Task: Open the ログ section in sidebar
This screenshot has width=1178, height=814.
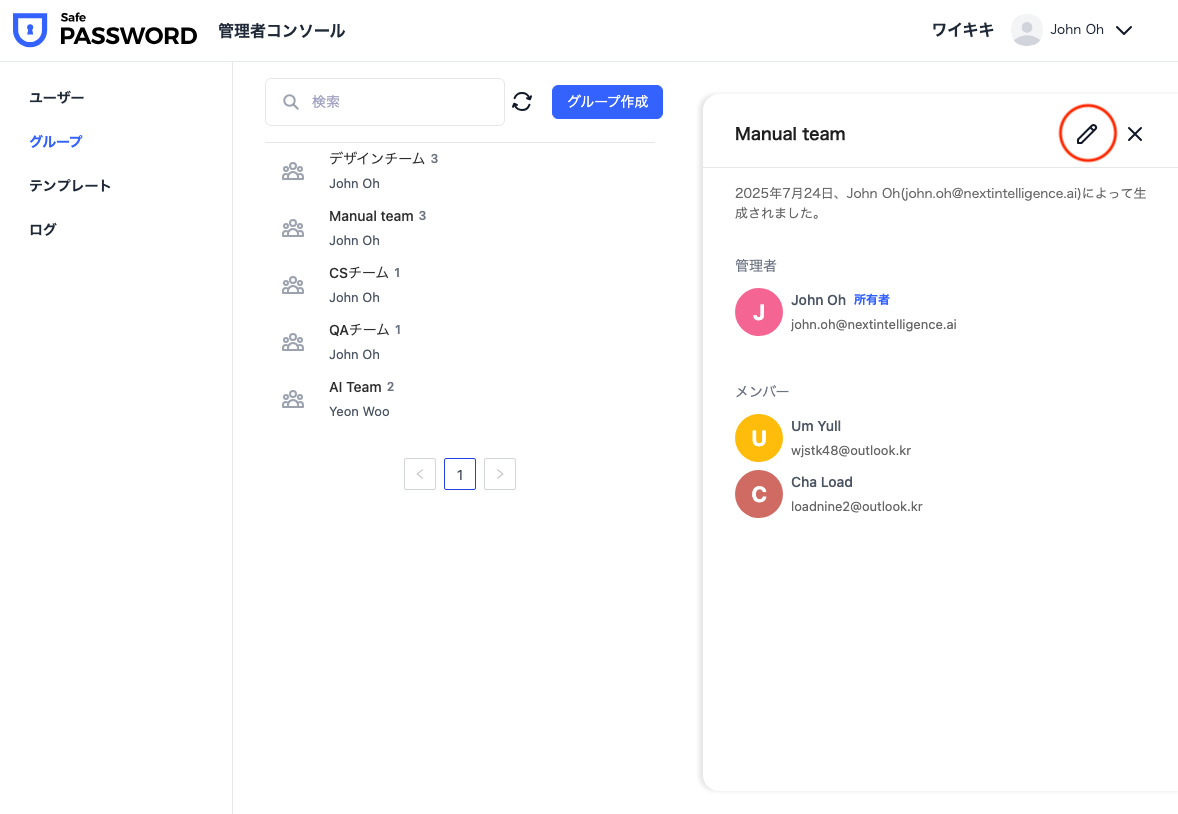Action: click(x=43, y=229)
